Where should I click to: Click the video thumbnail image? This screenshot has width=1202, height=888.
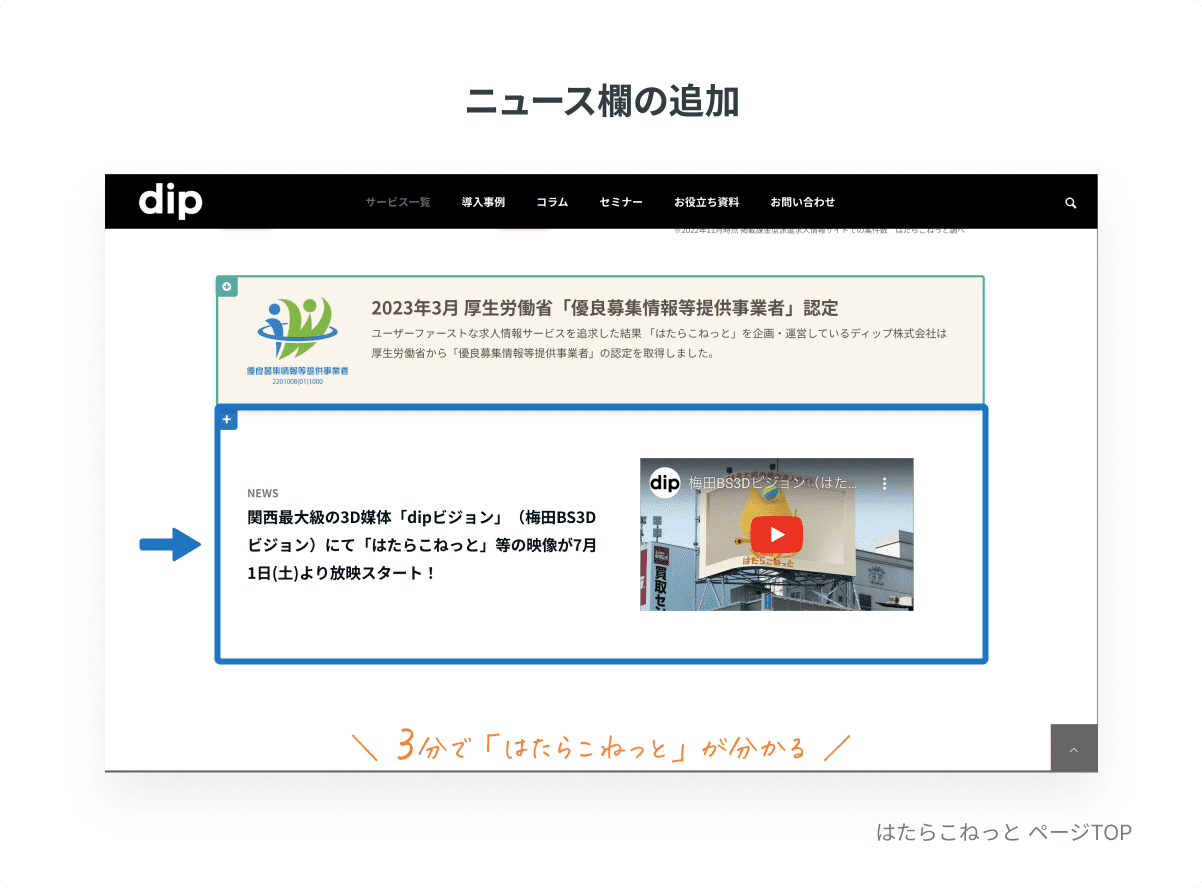pos(777,534)
